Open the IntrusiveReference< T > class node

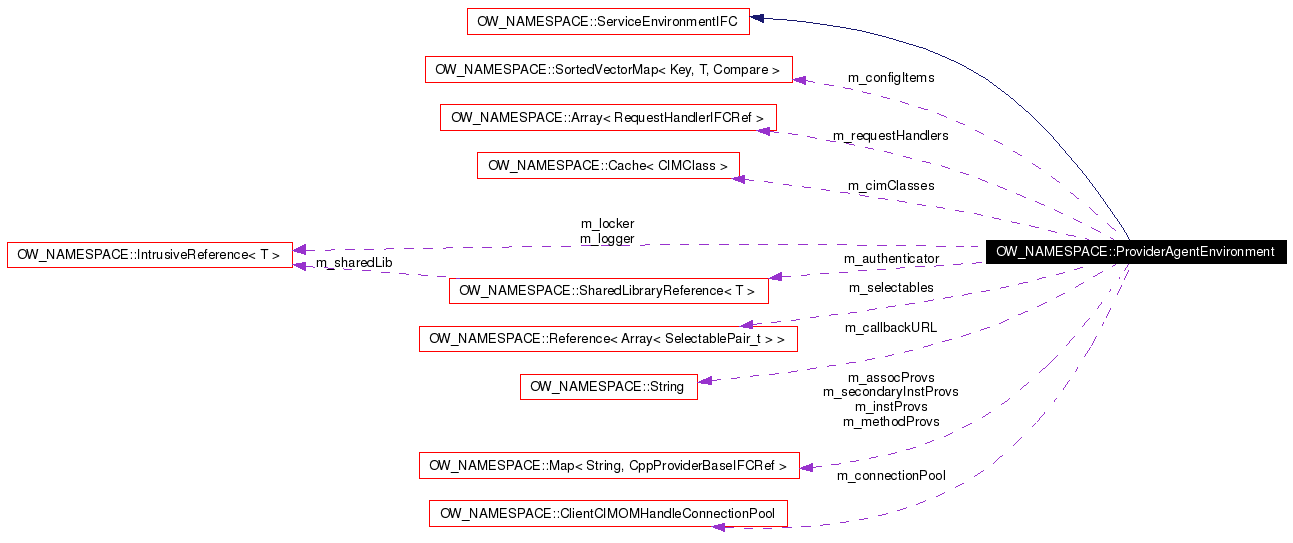[x=149, y=254]
